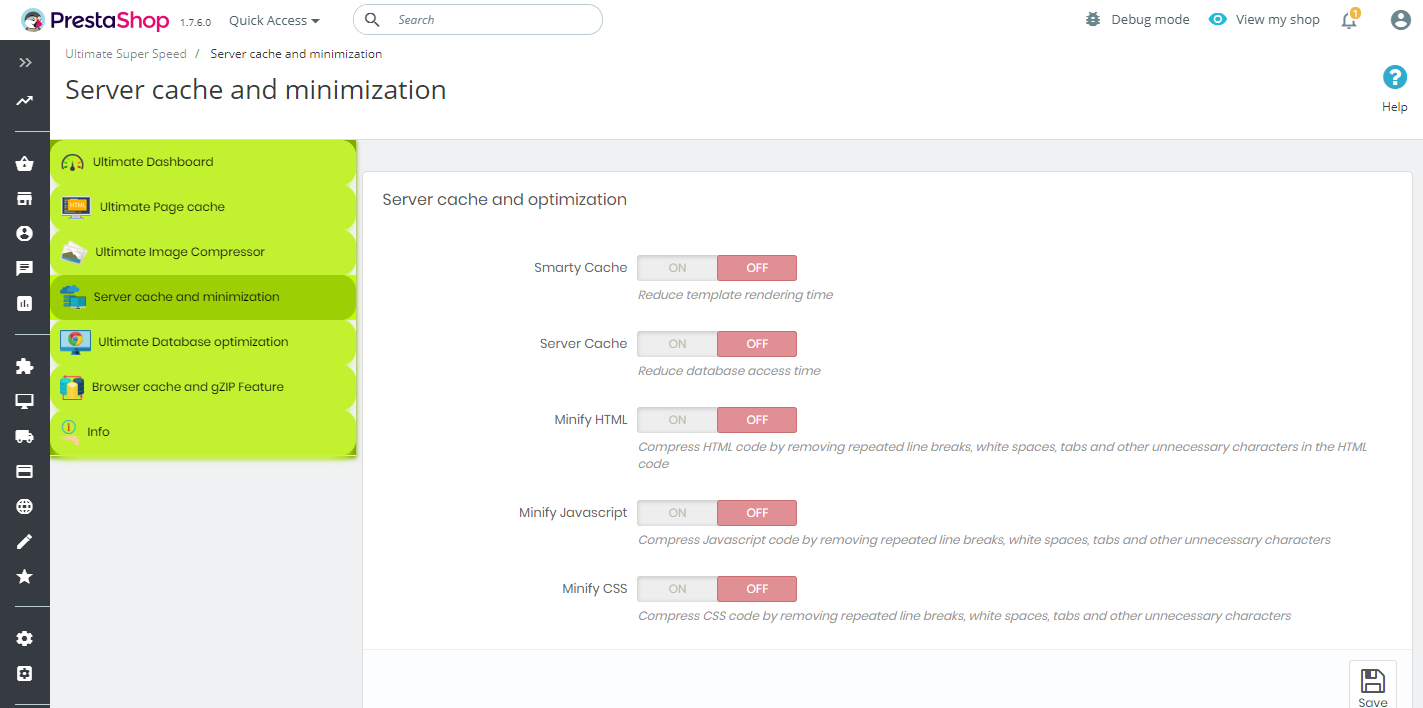Viewport: 1423px width, 708px height.
Task: Open Shipping via the truck sidebar icon
Action: (x=25, y=436)
